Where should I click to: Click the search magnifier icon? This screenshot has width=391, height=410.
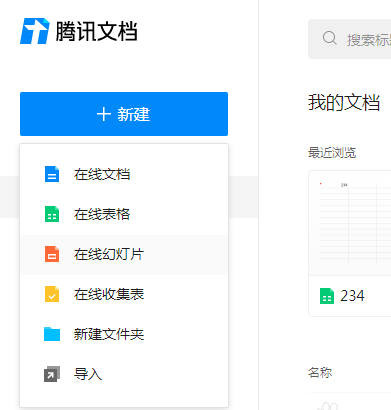pyautogui.click(x=330, y=38)
